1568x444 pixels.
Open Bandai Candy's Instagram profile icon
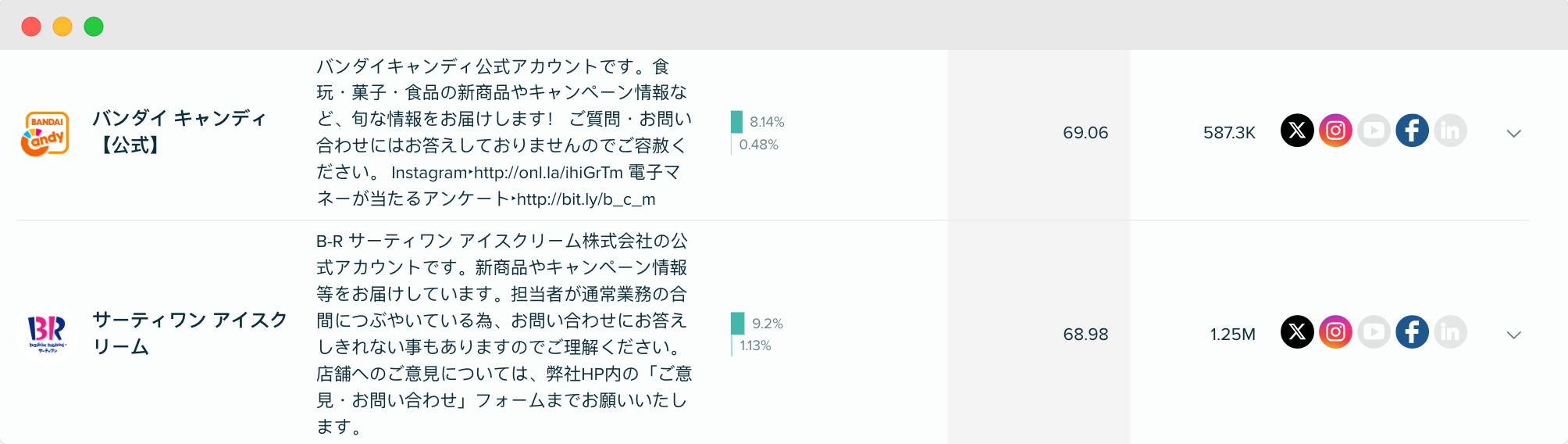click(1335, 131)
